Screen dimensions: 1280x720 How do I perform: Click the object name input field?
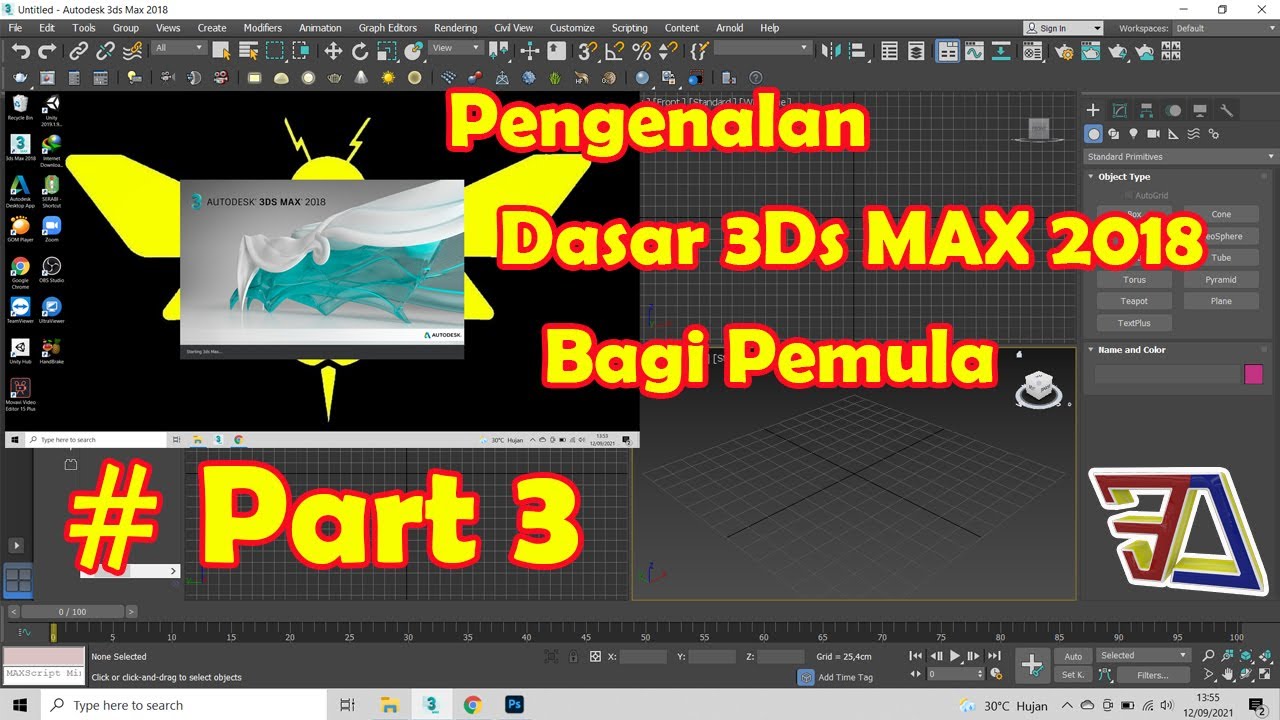click(1167, 374)
